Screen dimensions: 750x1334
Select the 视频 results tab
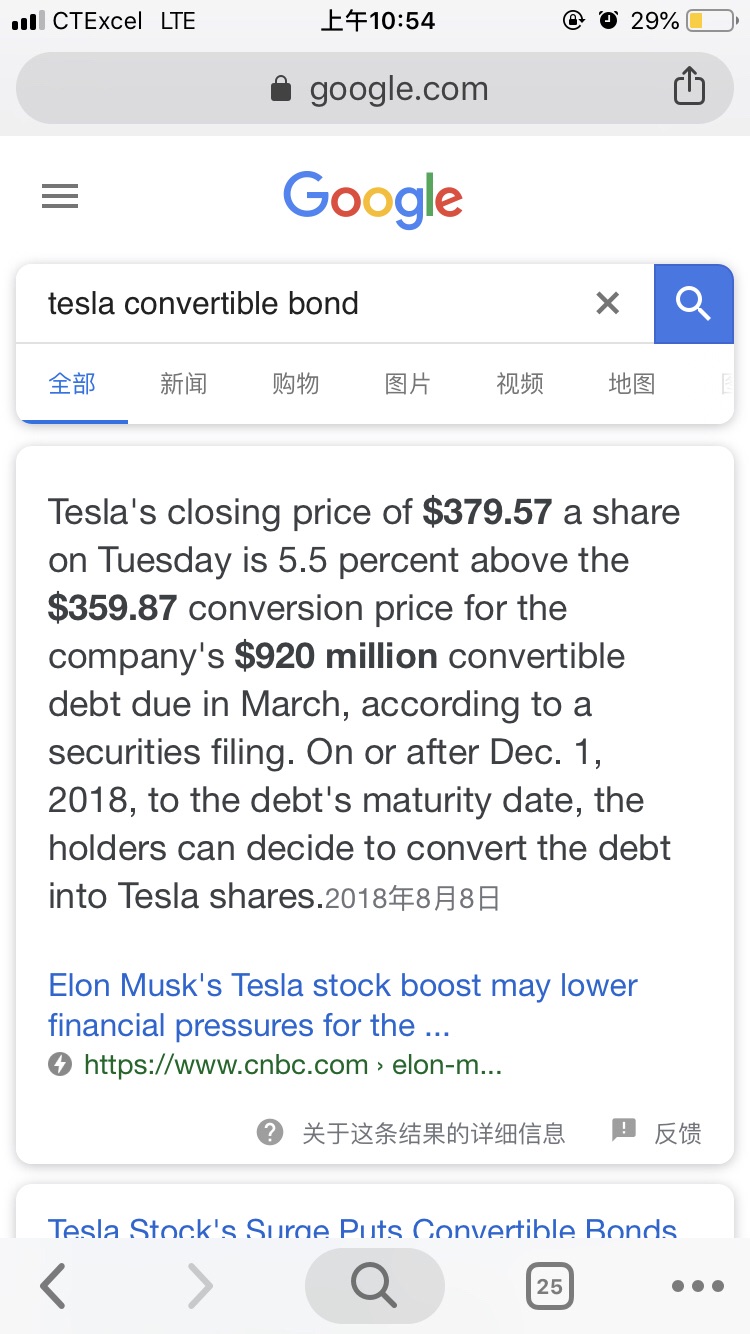click(520, 383)
